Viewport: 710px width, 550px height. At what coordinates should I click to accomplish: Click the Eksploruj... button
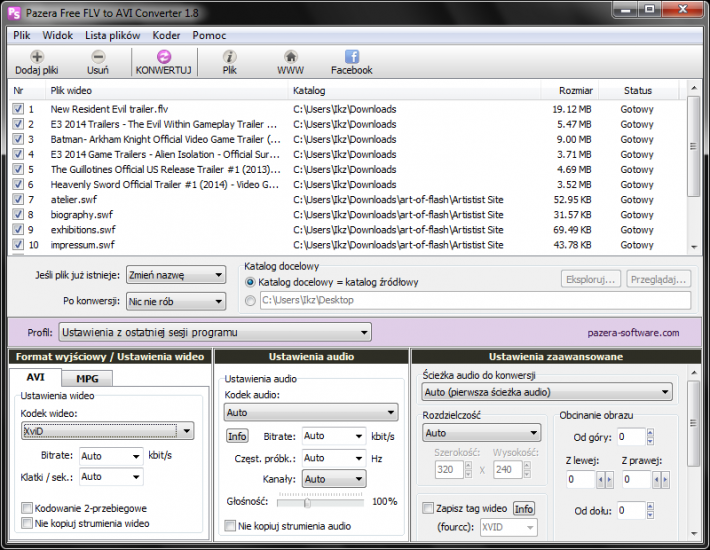pos(590,280)
